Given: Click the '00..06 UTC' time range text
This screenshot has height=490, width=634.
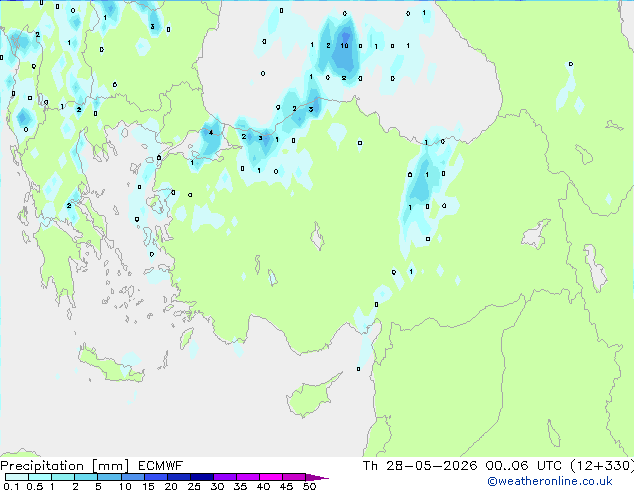Looking at the screenshot, I should tap(524, 466).
